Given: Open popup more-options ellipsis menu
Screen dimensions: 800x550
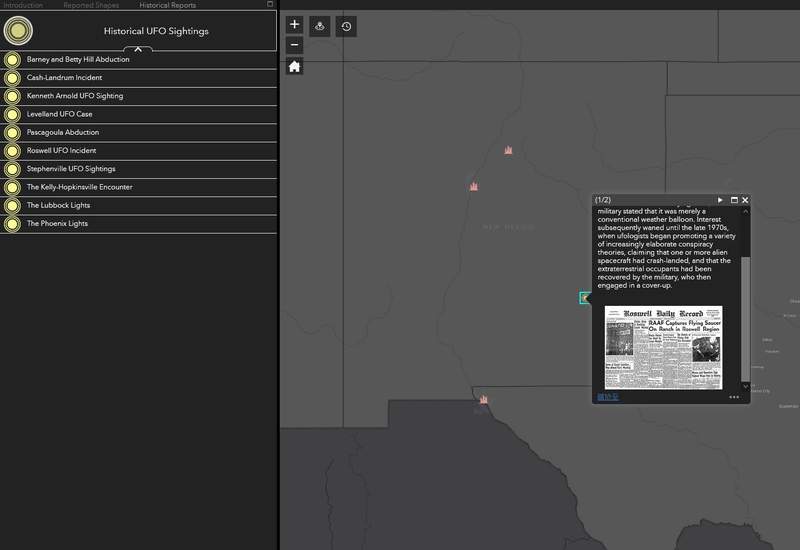Looking at the screenshot, I should click(734, 397).
